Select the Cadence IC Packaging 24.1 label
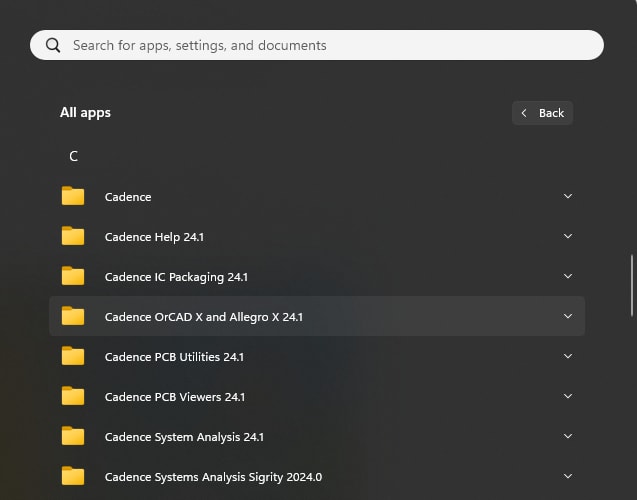The width and height of the screenshot is (637, 500). [176, 277]
